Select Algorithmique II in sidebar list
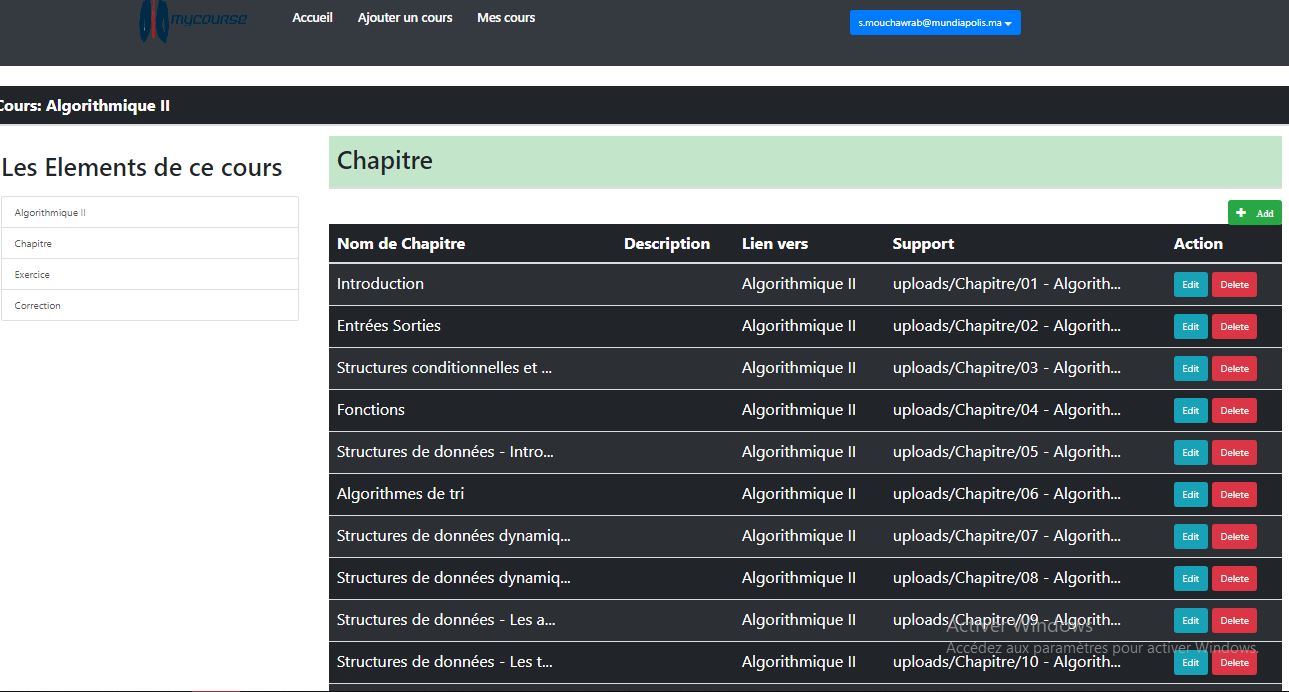1289x692 pixels. (x=150, y=213)
